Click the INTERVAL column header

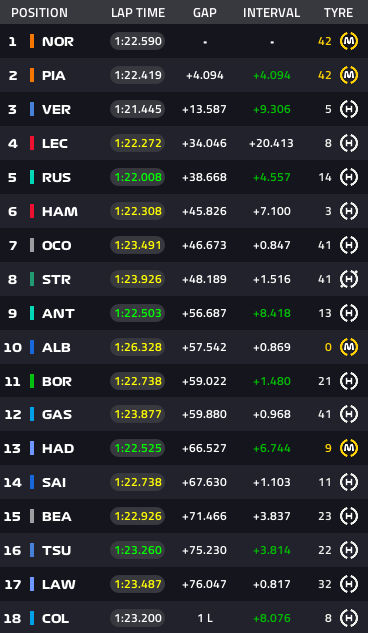pos(271,13)
